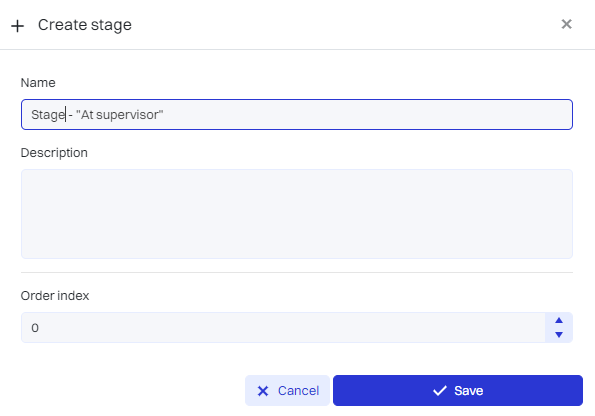Increase Order index with up arrow
The width and height of the screenshot is (595, 416).
[x=559, y=320]
